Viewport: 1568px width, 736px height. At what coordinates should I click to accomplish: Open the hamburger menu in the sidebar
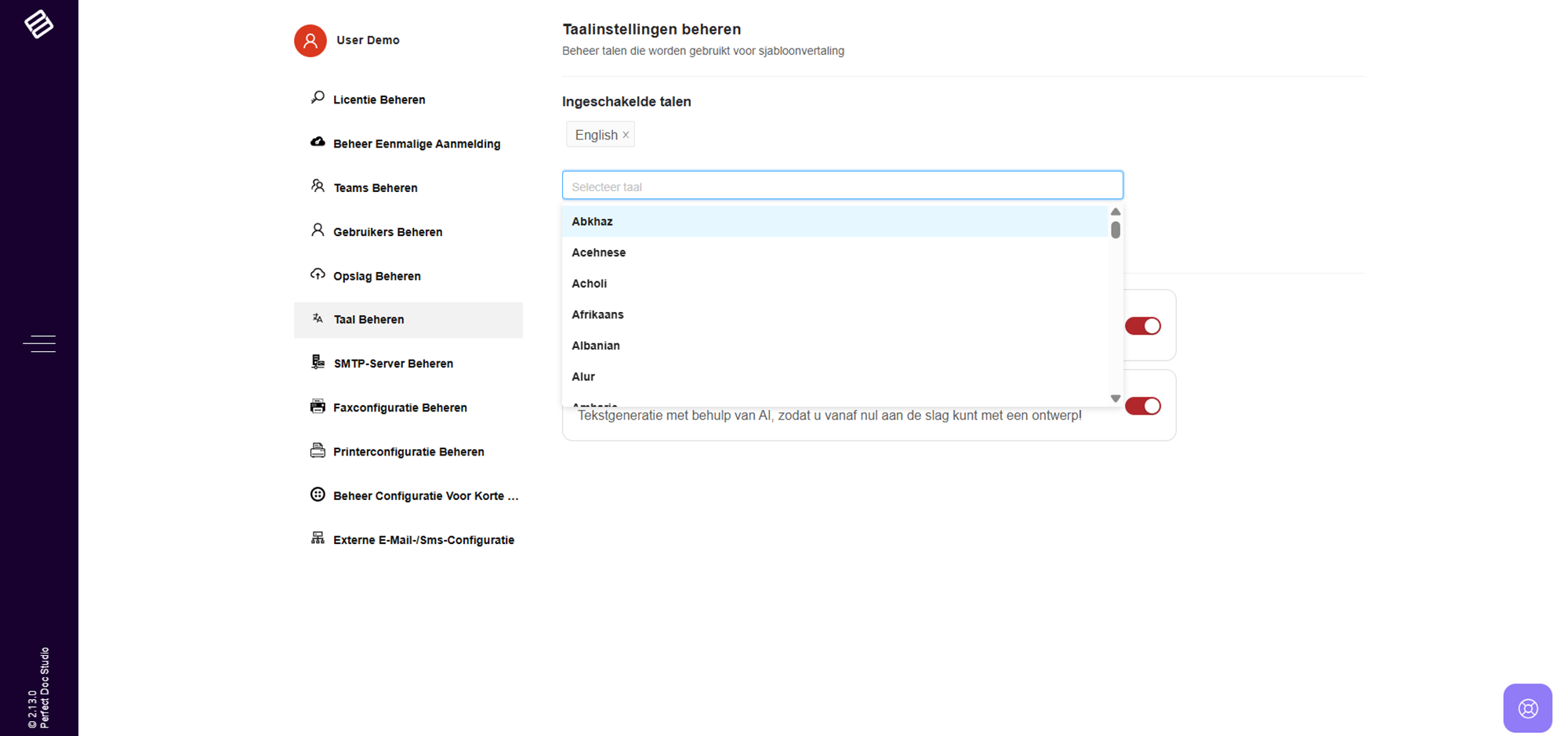39,343
